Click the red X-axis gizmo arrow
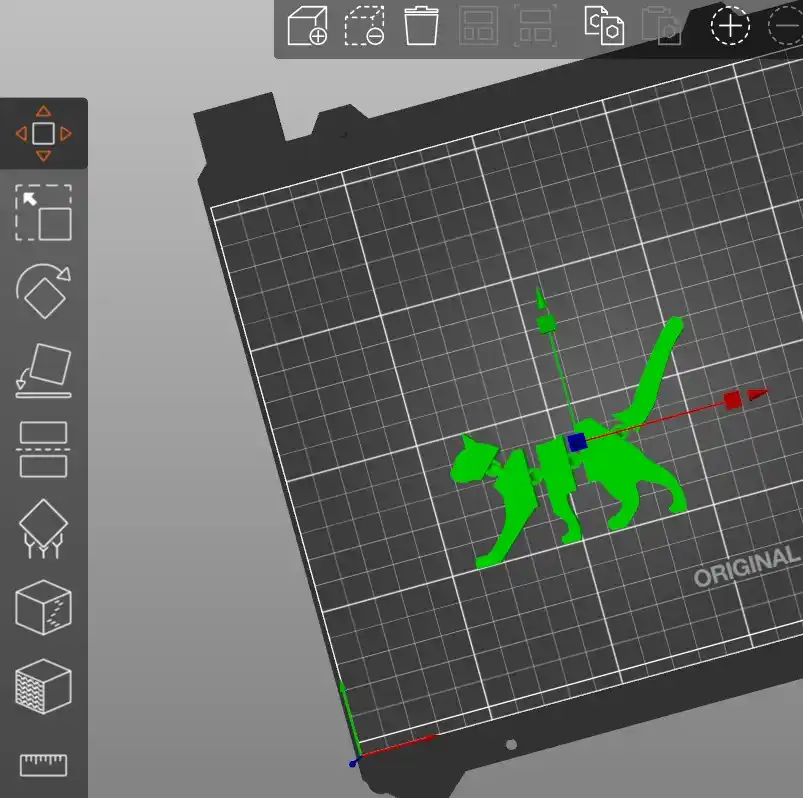This screenshot has height=798, width=803. tap(758, 394)
